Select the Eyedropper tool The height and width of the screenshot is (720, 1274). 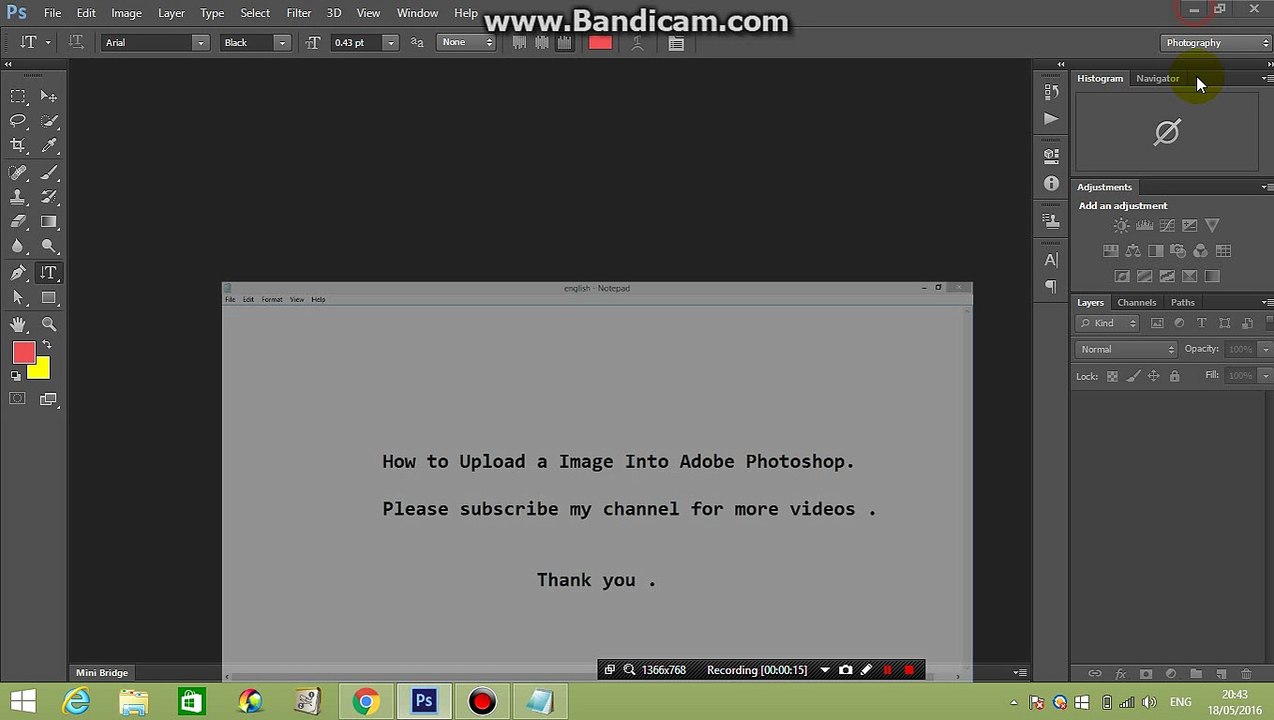tap(48, 146)
